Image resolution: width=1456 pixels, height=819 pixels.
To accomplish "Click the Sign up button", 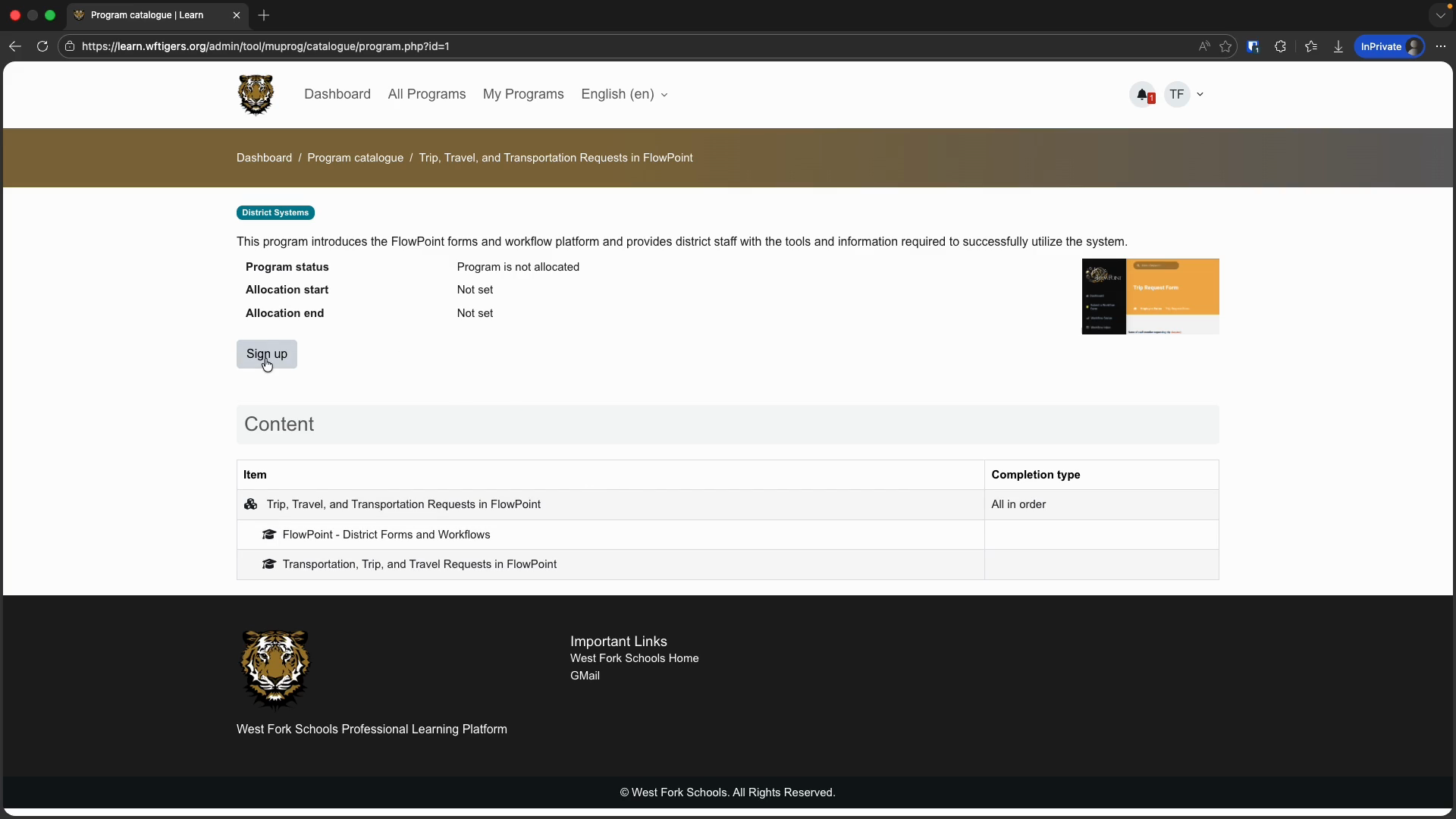I will click(x=266, y=354).
